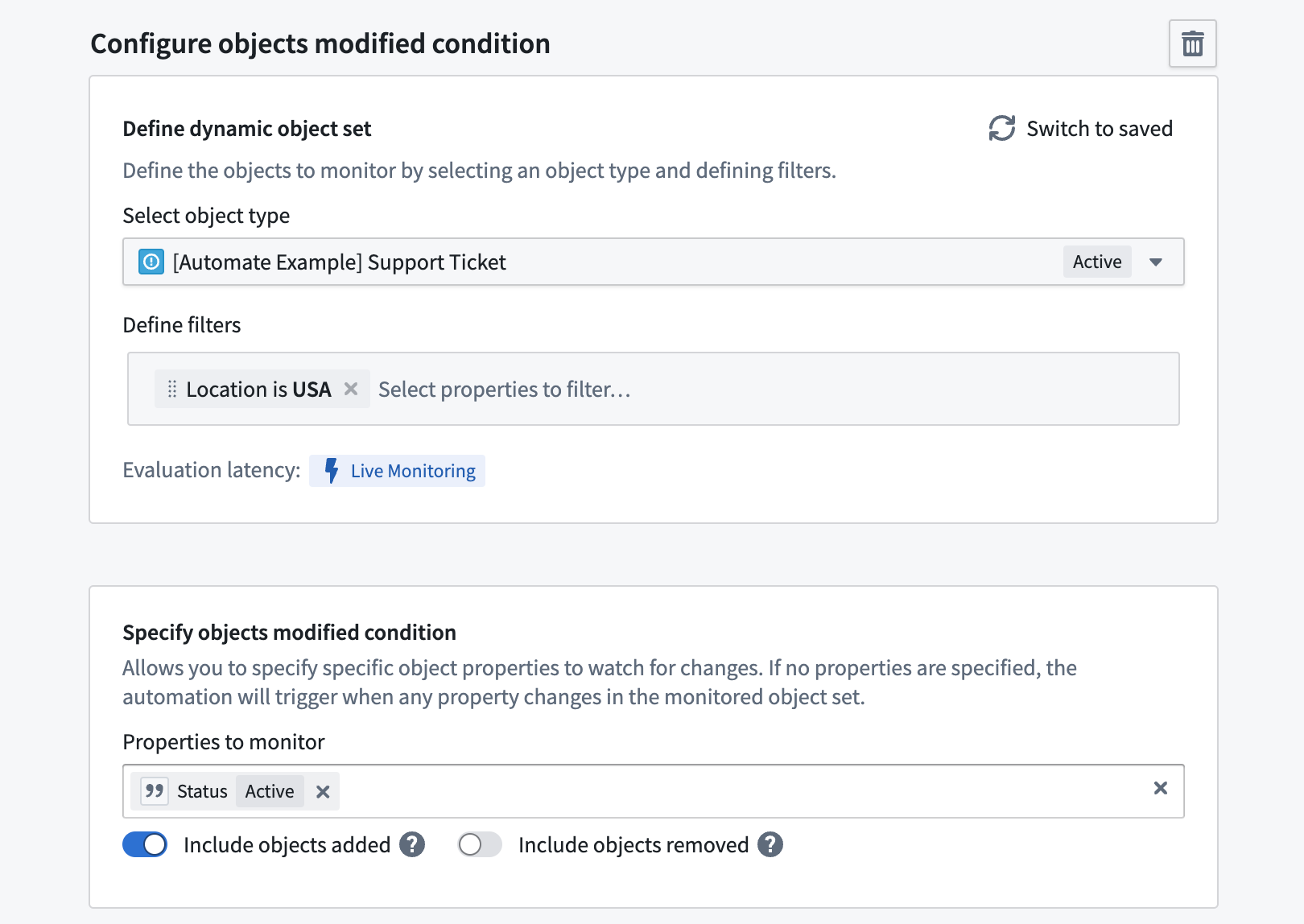The width and height of the screenshot is (1304, 924).
Task: Enable Include objects removed toggle
Action: pos(480,844)
